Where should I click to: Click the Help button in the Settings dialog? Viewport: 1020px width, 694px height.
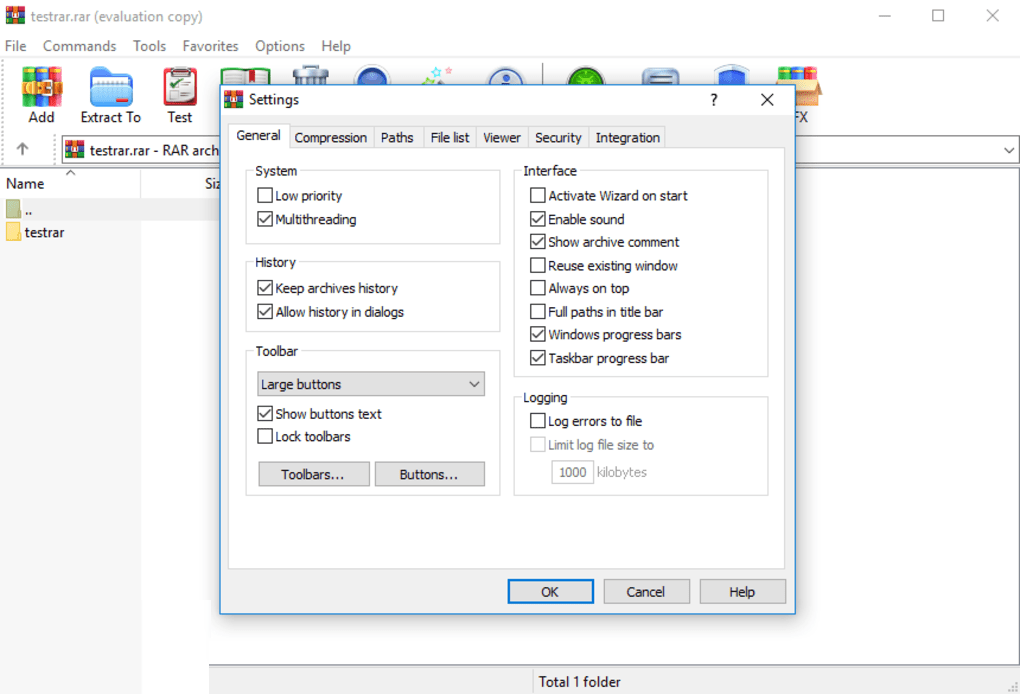tap(742, 591)
